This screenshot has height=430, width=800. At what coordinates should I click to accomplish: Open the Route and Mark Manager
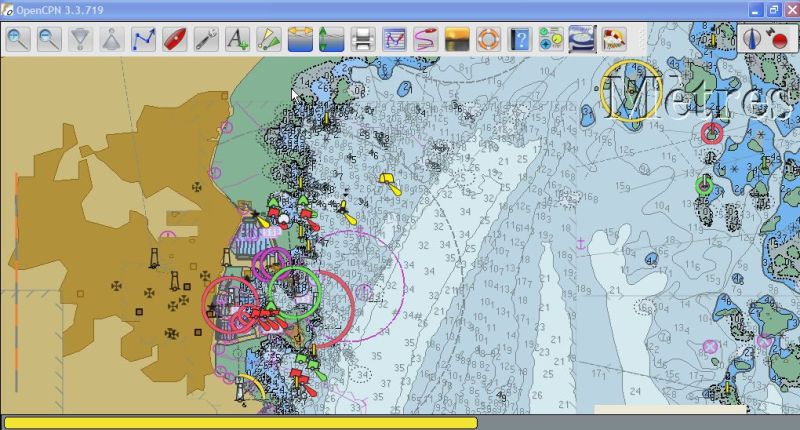click(394, 40)
